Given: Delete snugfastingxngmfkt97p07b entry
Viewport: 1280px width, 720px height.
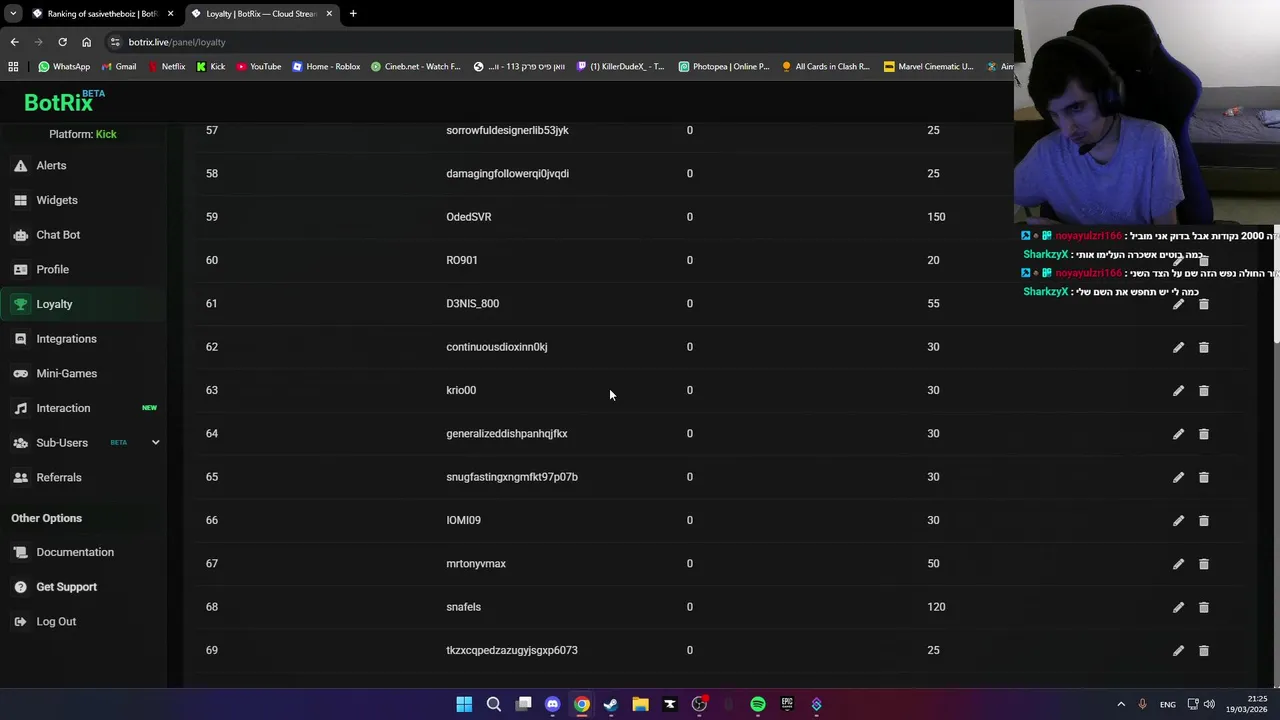Looking at the screenshot, I should [1204, 477].
